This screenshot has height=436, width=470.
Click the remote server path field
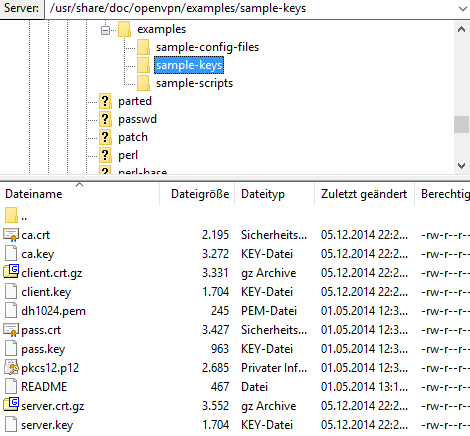251,9
